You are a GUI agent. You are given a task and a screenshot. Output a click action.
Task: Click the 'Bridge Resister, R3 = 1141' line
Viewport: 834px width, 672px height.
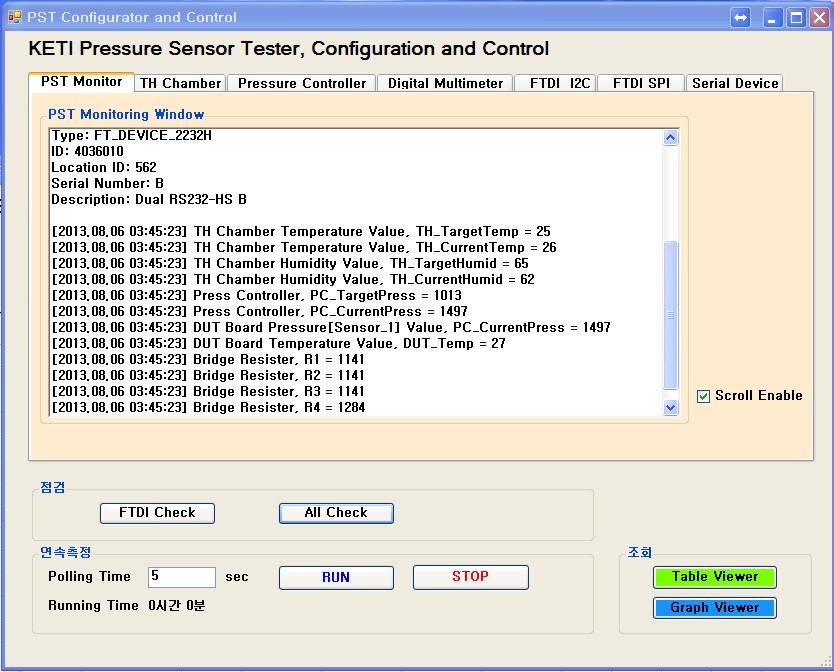(x=208, y=391)
